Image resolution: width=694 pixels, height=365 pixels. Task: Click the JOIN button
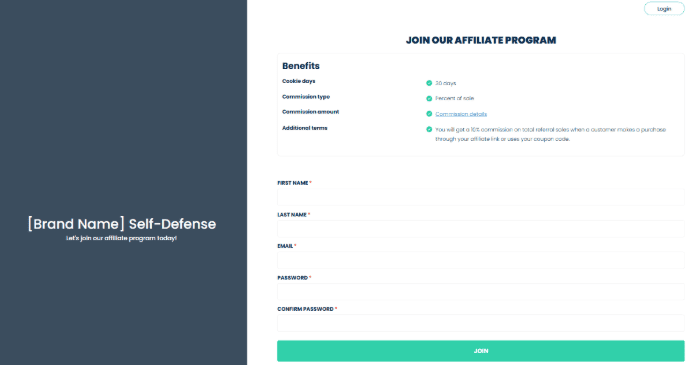pyautogui.click(x=481, y=351)
